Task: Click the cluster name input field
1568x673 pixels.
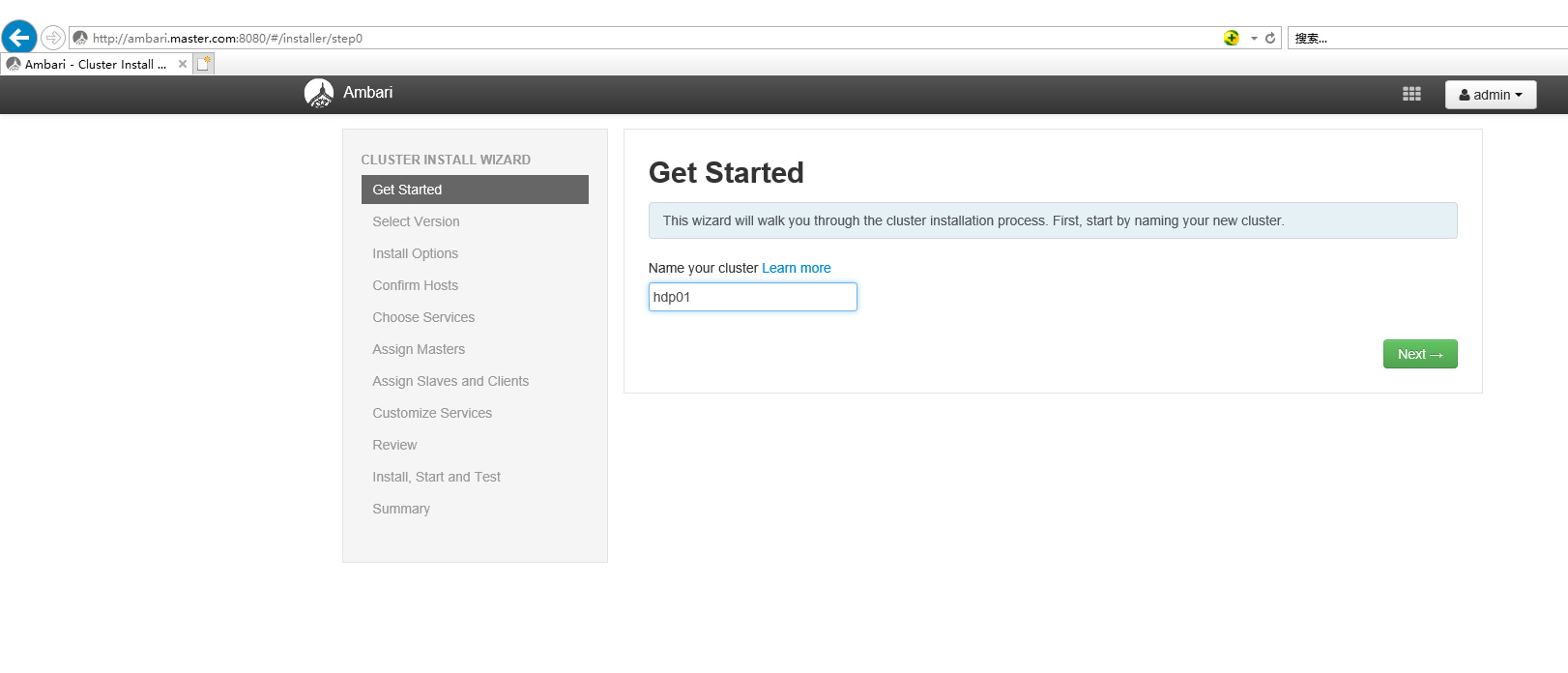Action: [753, 297]
